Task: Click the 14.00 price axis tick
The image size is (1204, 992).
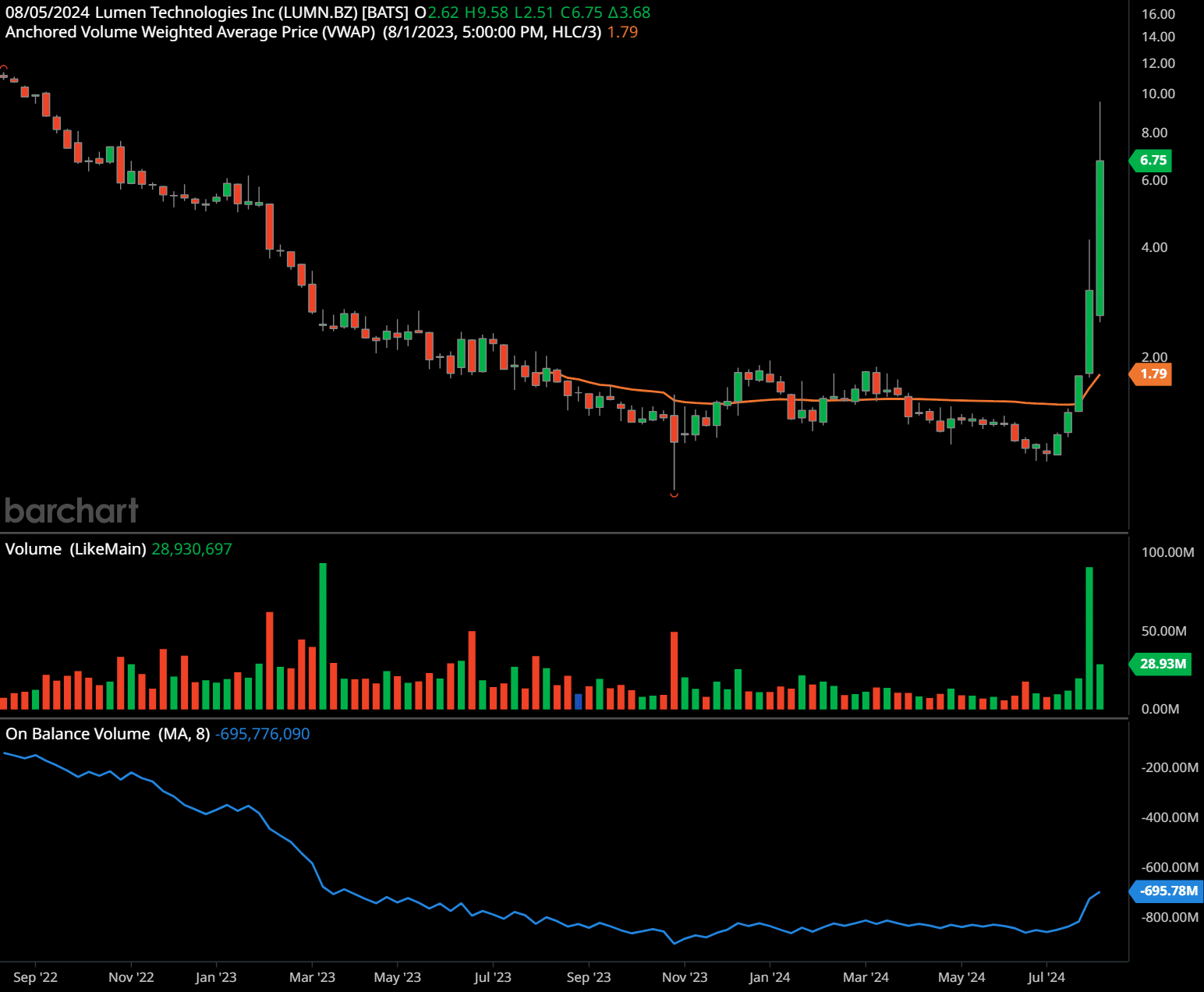Action: pos(1158,37)
